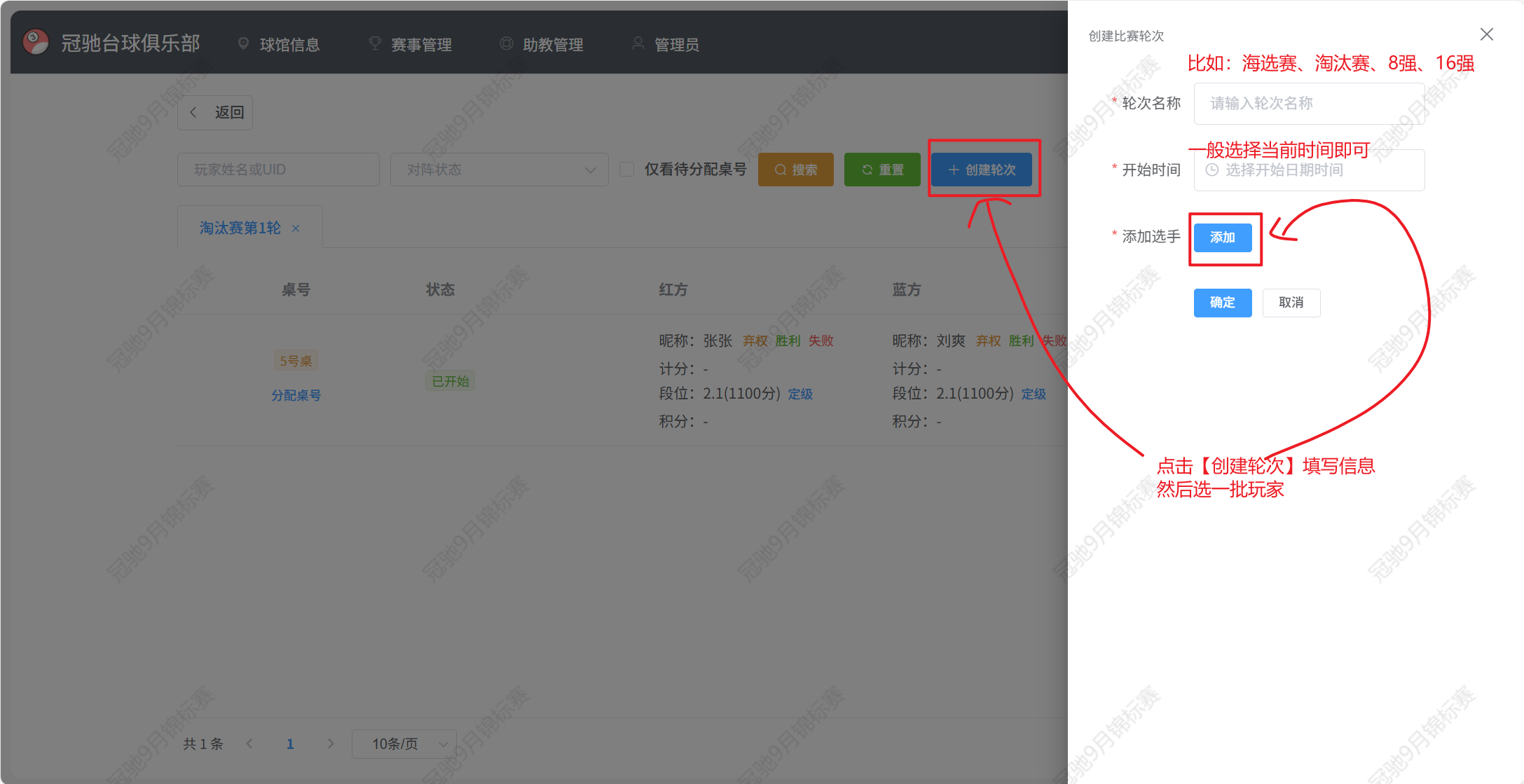Click the orange 搜索 button
The height and width of the screenshot is (784, 1524).
tap(795, 170)
